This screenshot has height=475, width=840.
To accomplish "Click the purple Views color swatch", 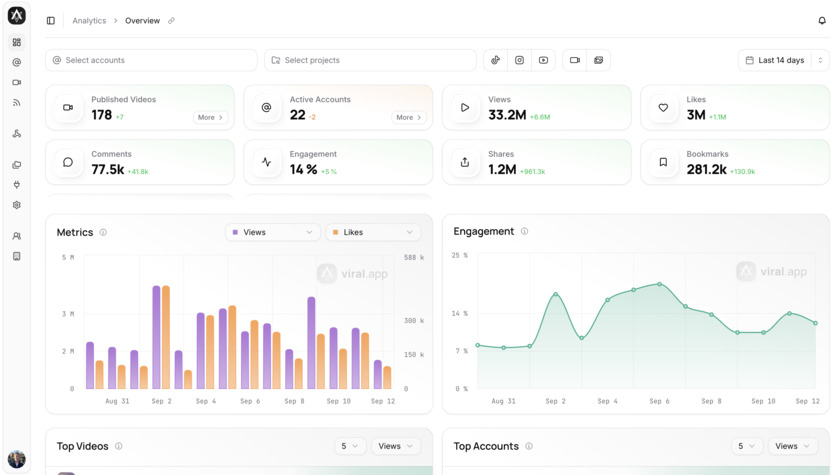I will click(x=235, y=232).
